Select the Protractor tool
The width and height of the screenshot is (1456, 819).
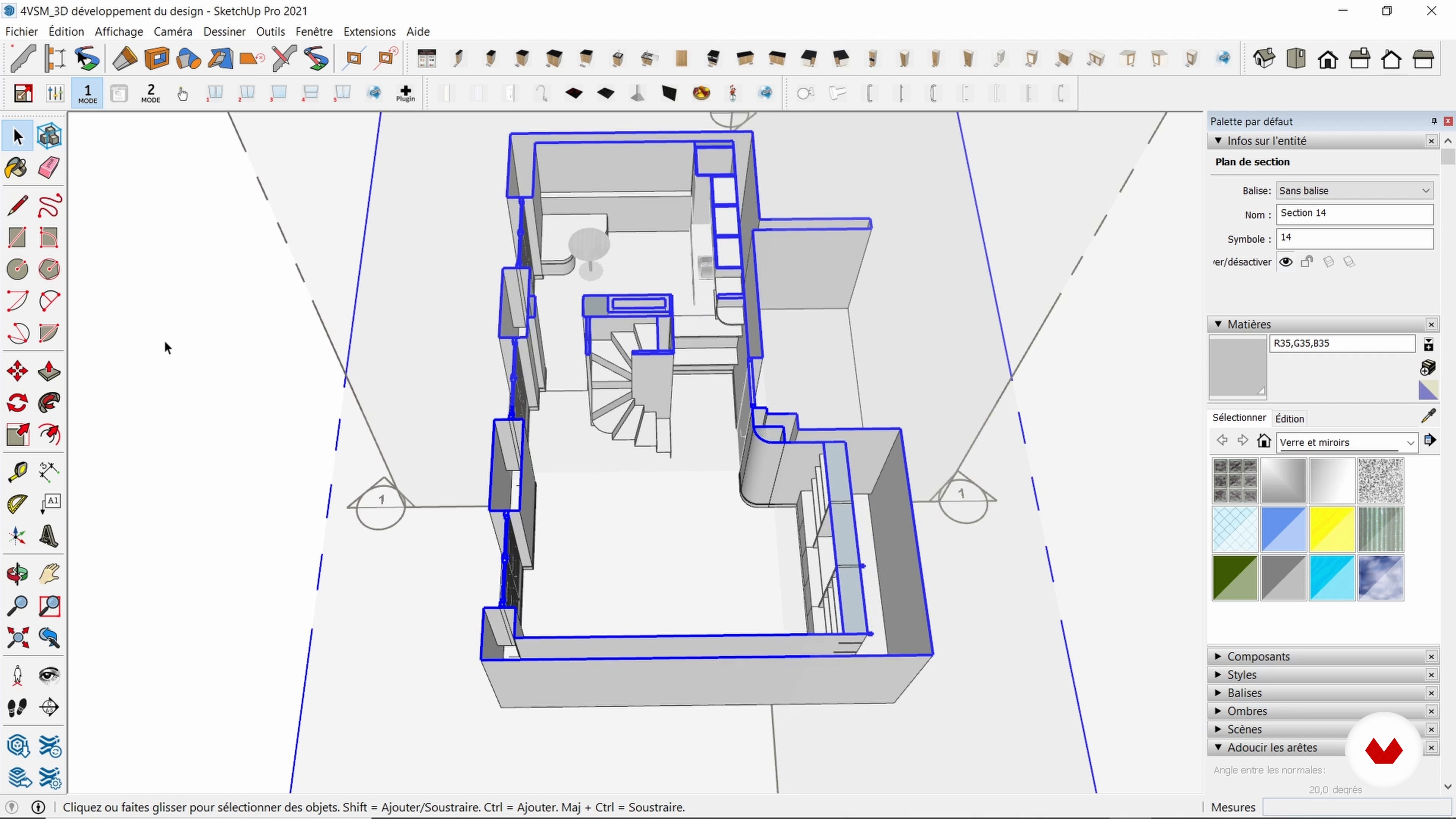tap(17, 503)
